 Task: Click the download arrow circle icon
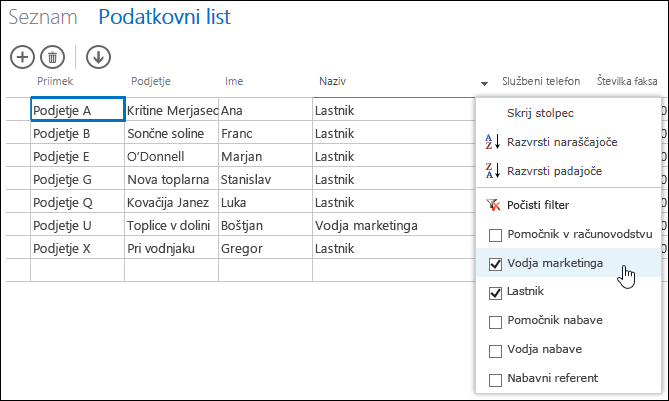pyautogui.click(x=98, y=57)
